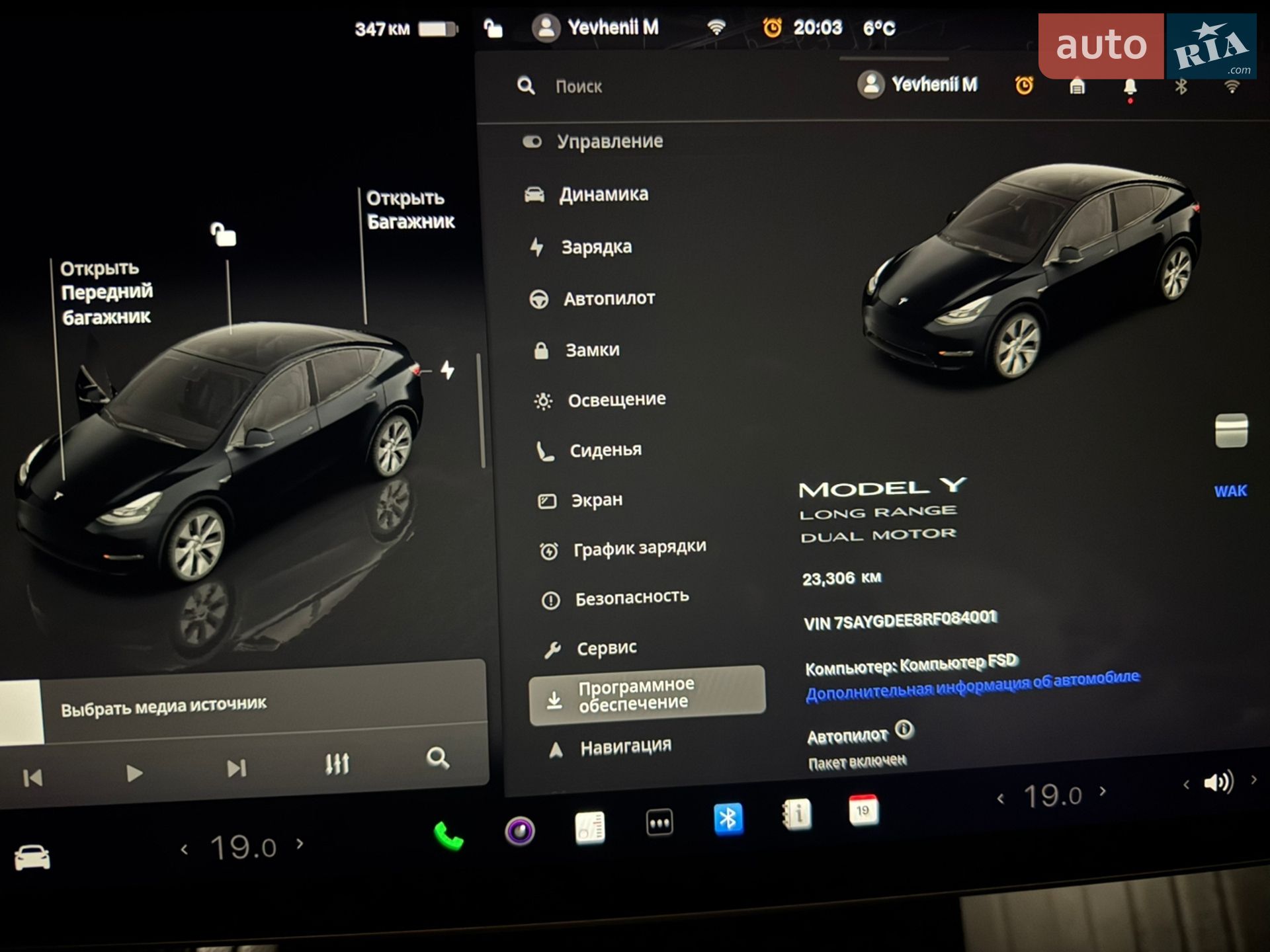The height and width of the screenshot is (952, 1270).
Task: Click the Дополнительная информация об автомобиле link
Action: [973, 686]
